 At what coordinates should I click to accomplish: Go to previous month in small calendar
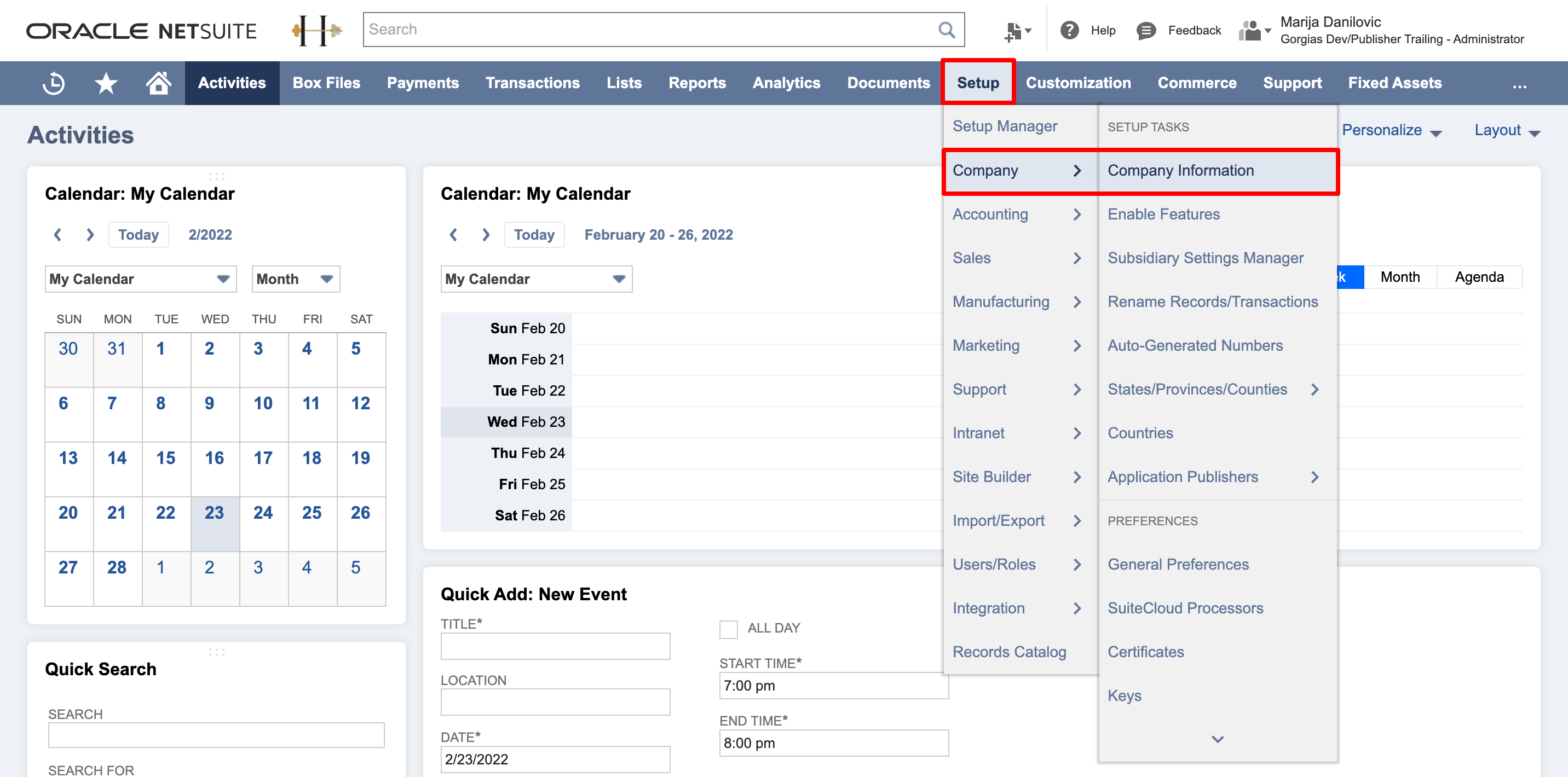[58, 235]
